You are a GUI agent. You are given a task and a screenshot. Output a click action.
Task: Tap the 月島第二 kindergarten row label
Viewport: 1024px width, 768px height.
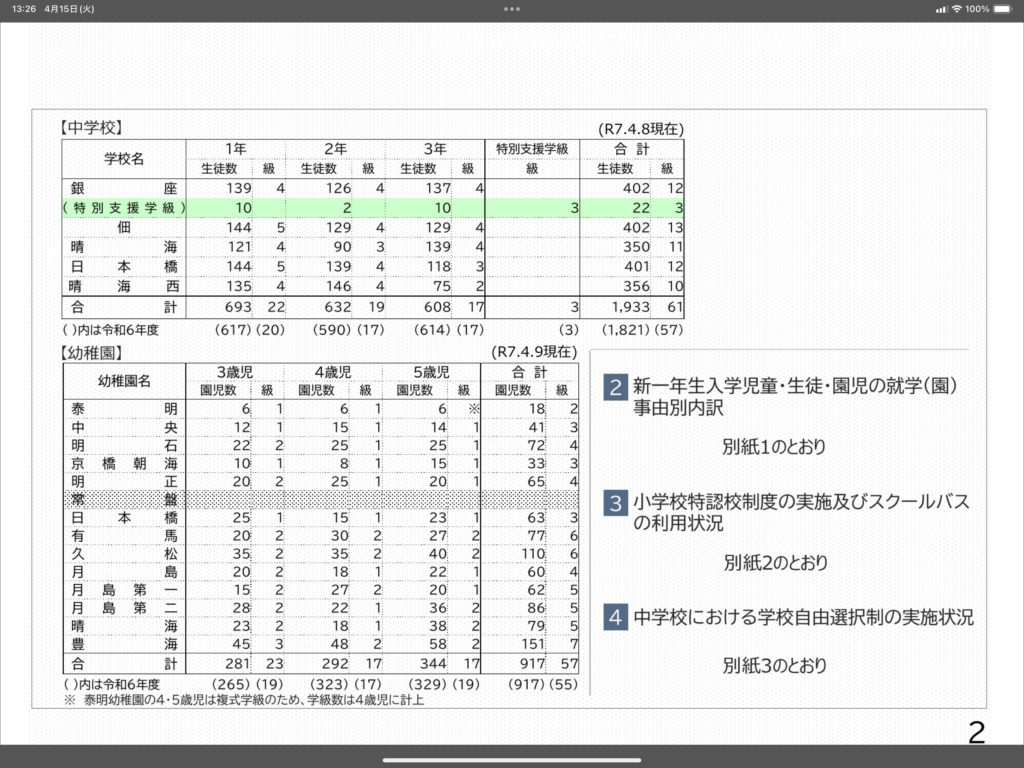tap(124, 608)
